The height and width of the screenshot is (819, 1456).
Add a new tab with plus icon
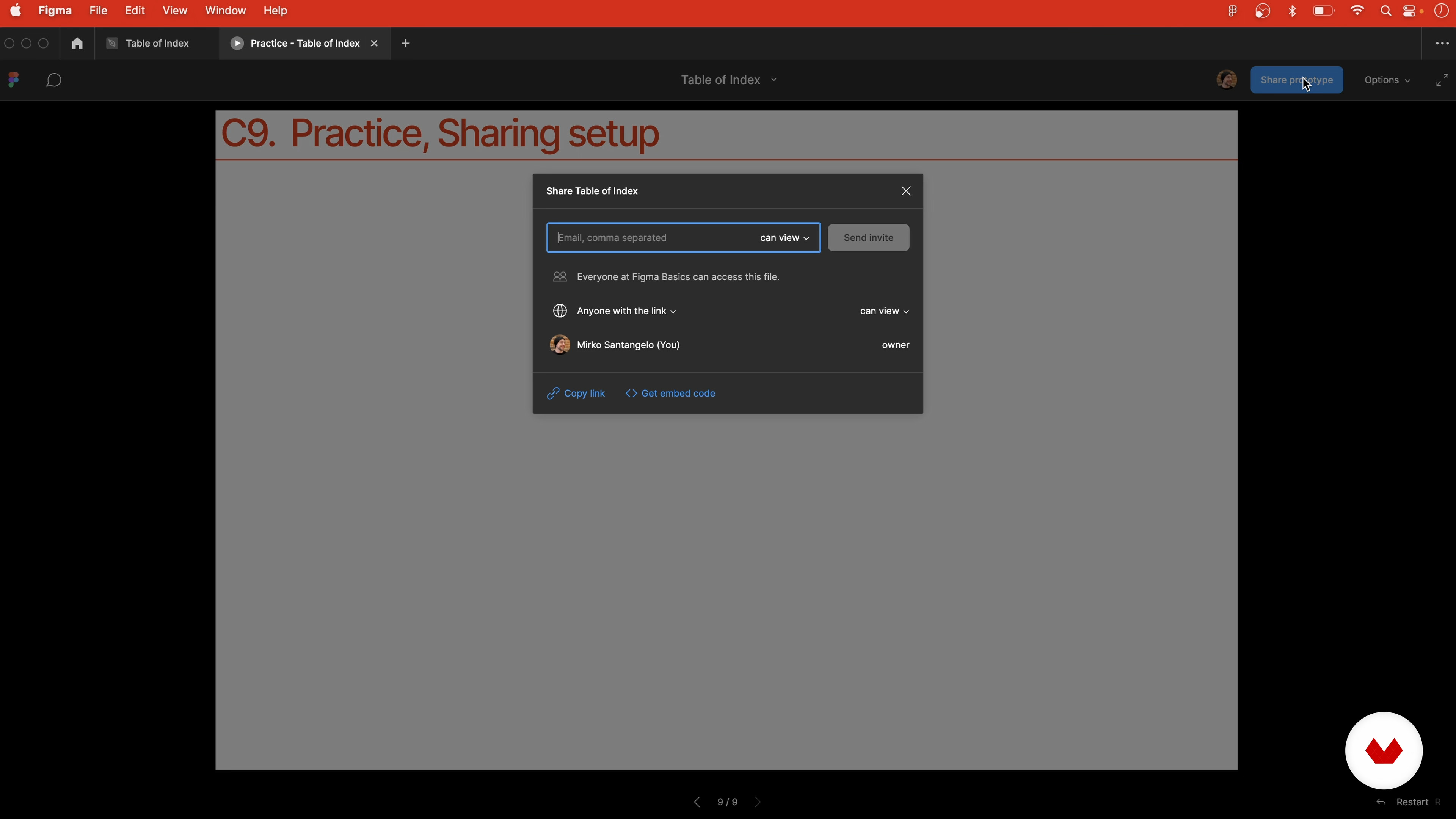point(405,44)
